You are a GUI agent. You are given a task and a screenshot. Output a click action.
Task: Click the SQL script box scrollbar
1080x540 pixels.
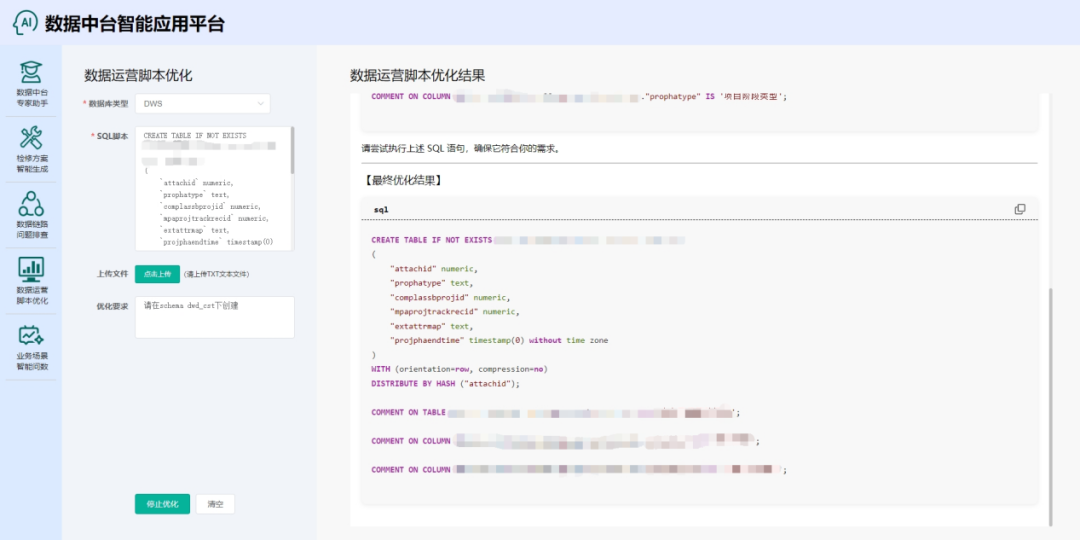[x=292, y=150]
